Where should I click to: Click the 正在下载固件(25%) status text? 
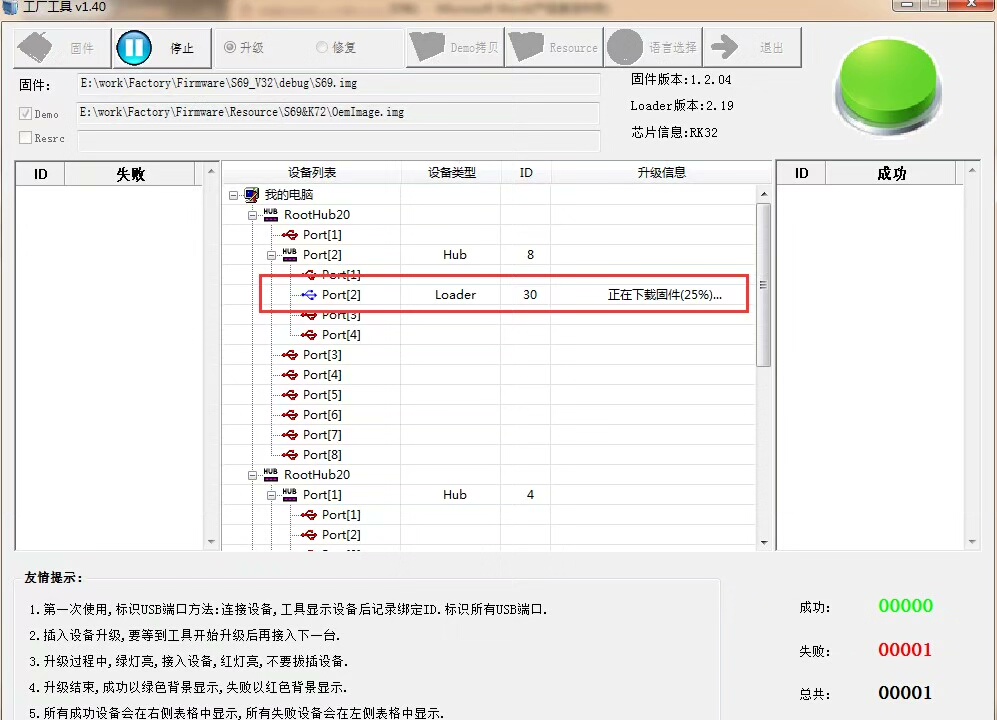(x=664, y=294)
